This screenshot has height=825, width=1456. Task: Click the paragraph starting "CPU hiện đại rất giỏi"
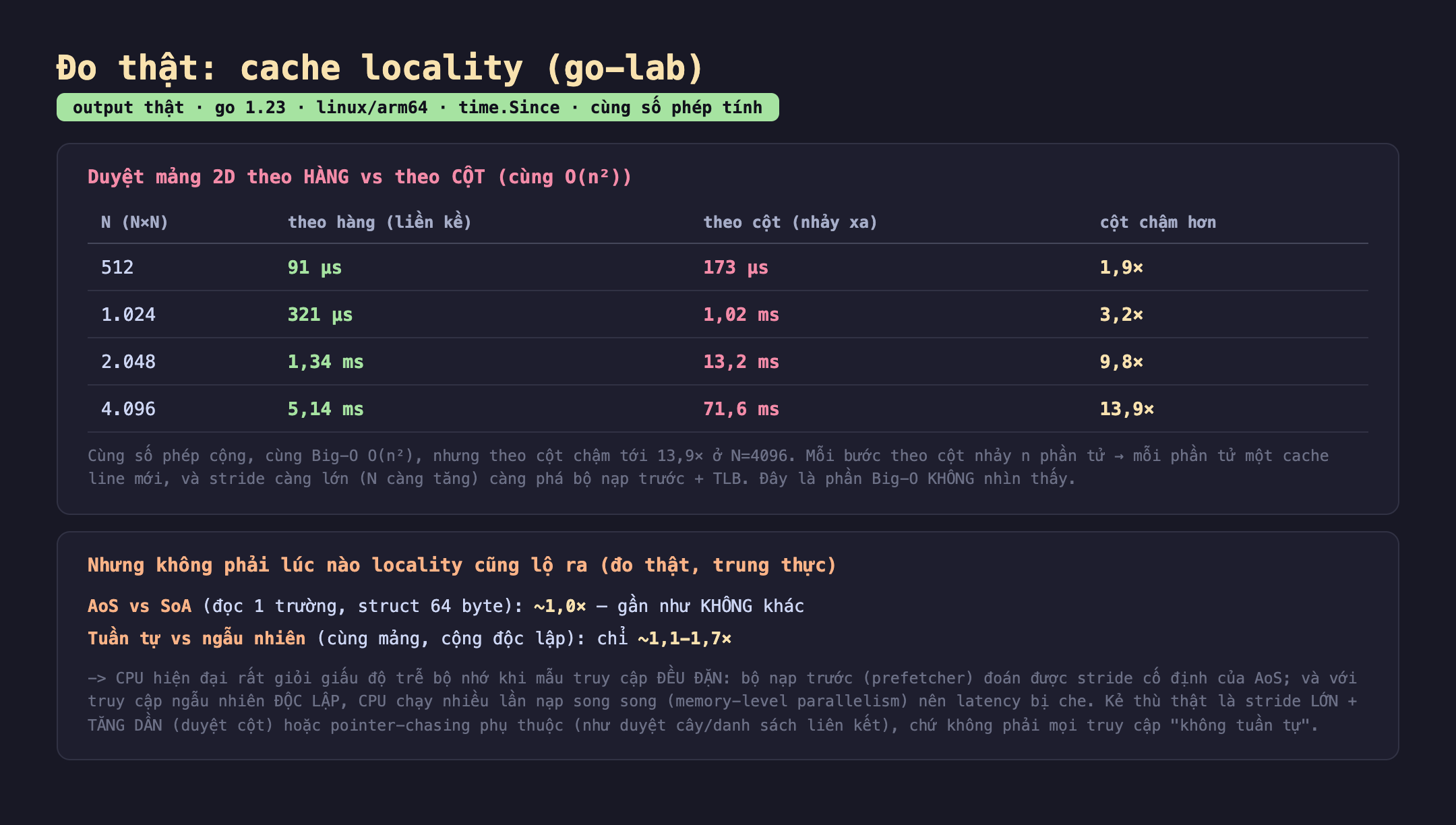[x=722, y=702]
